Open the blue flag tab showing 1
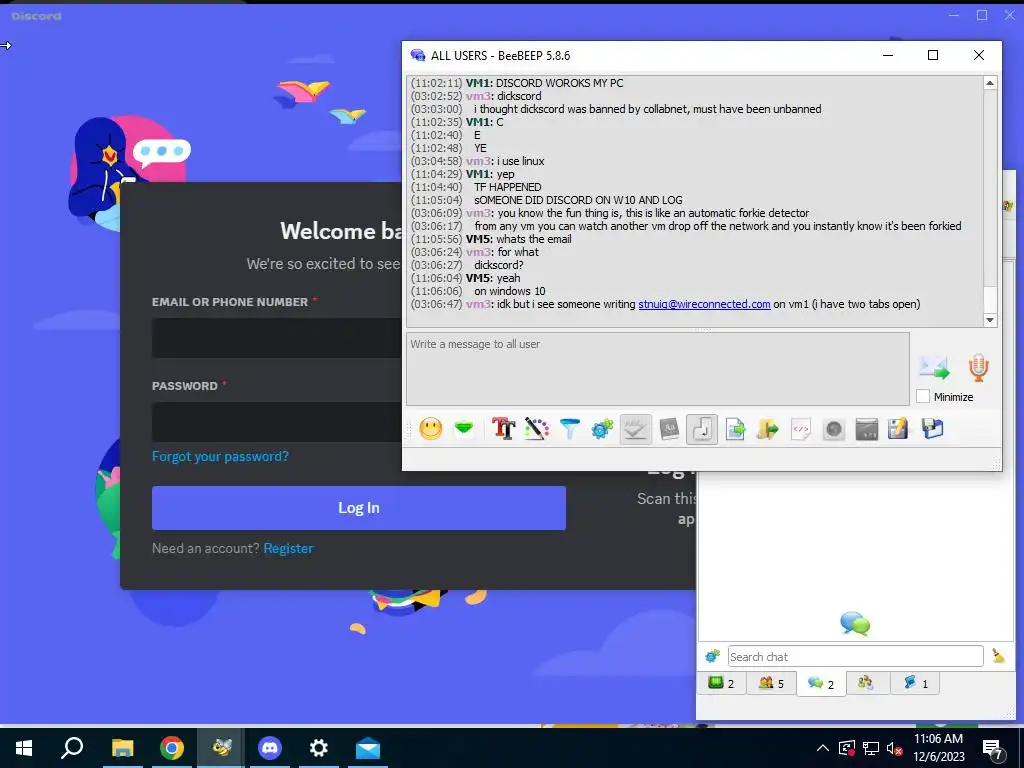 pos(916,683)
